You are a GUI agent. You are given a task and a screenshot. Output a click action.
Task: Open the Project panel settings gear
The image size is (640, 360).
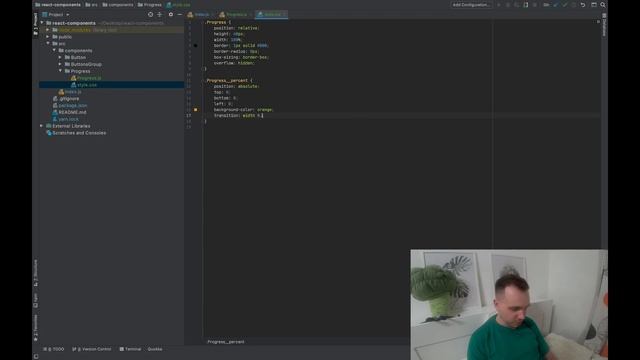(x=171, y=15)
